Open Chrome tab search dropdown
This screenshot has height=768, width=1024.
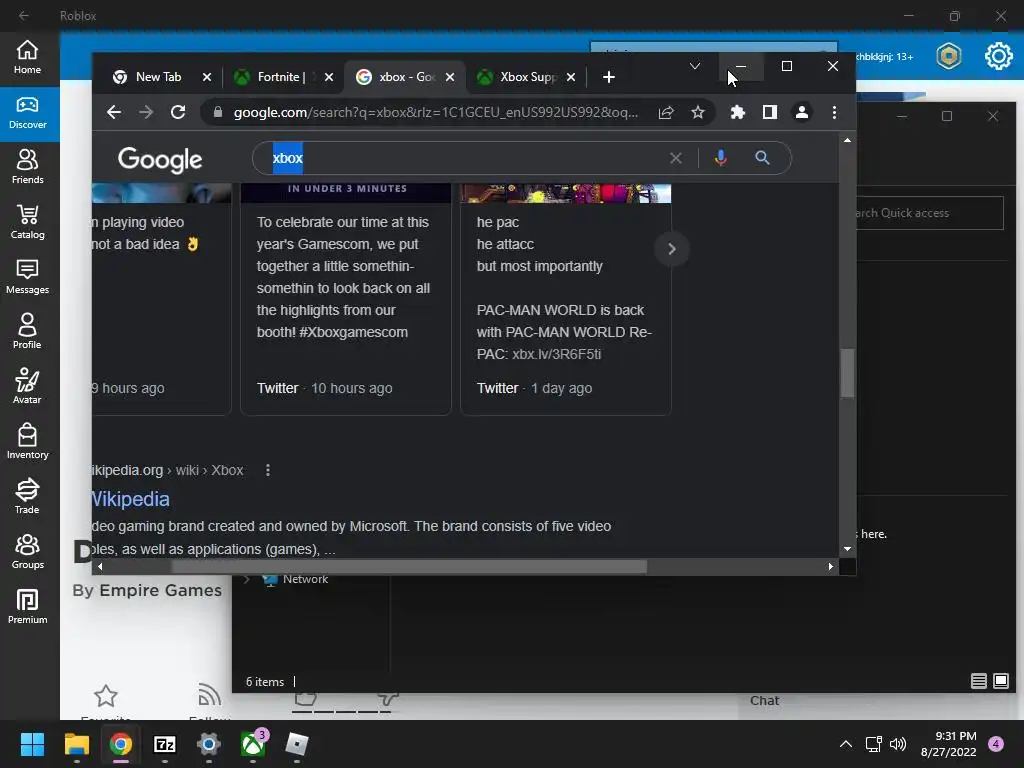[695, 66]
